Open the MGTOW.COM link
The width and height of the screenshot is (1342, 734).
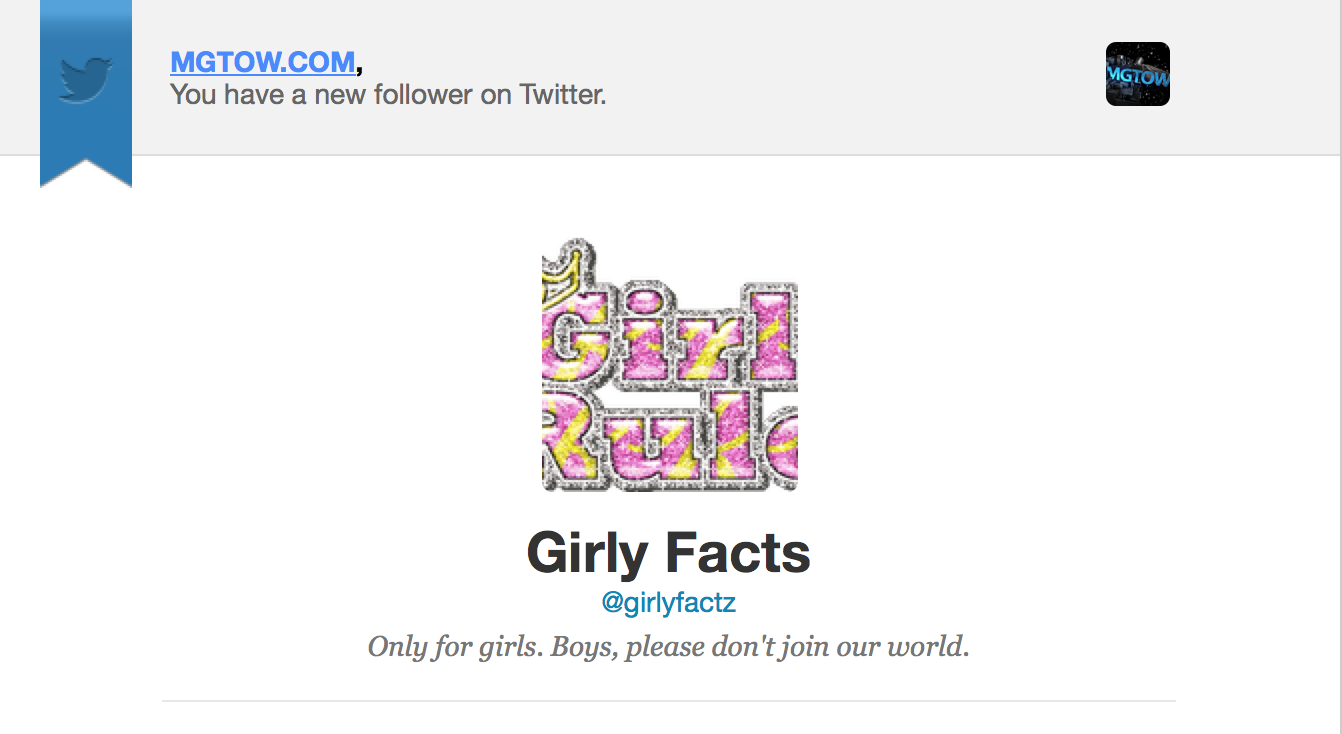[x=262, y=62]
